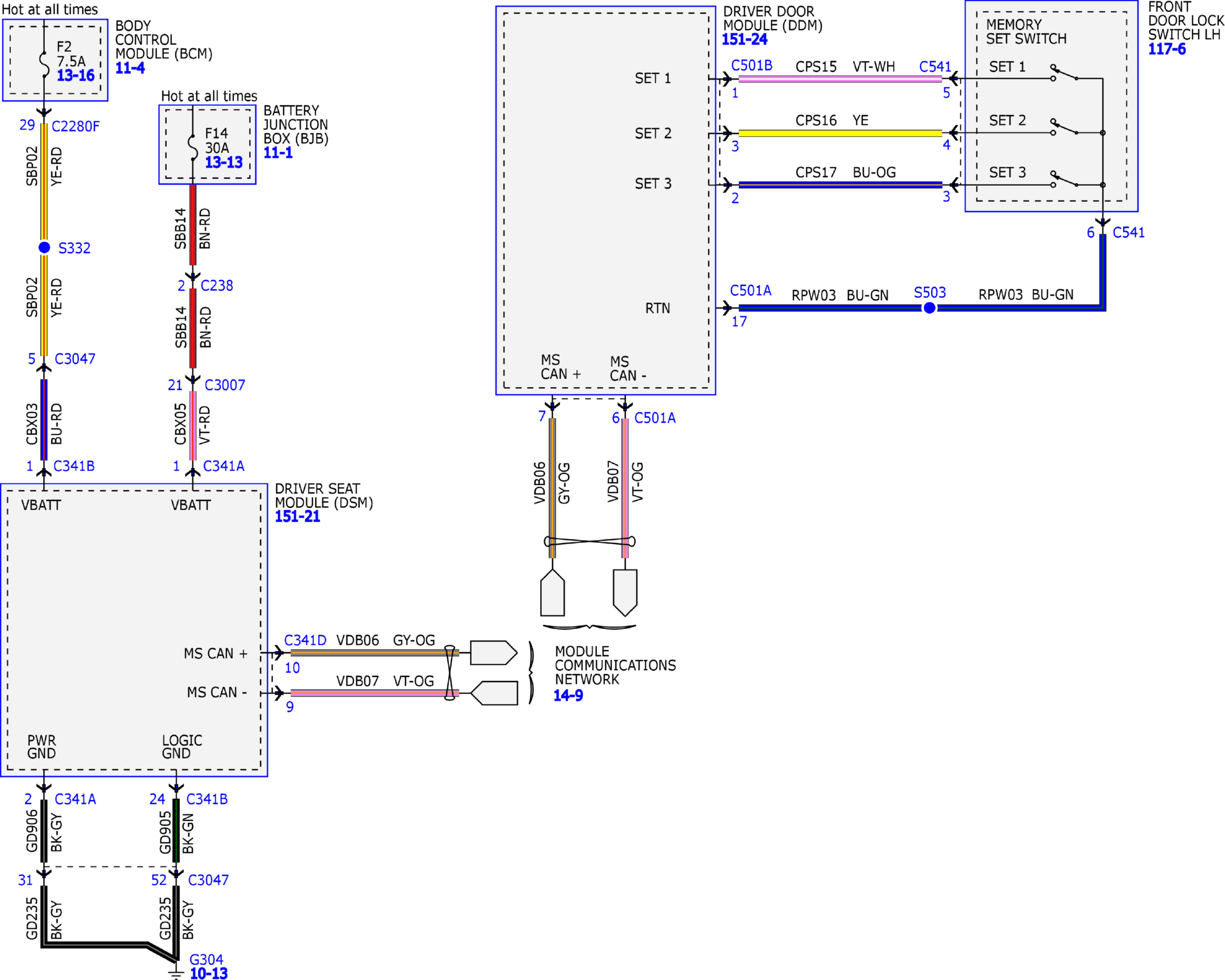Click the G304 ground symbol

coord(176,973)
